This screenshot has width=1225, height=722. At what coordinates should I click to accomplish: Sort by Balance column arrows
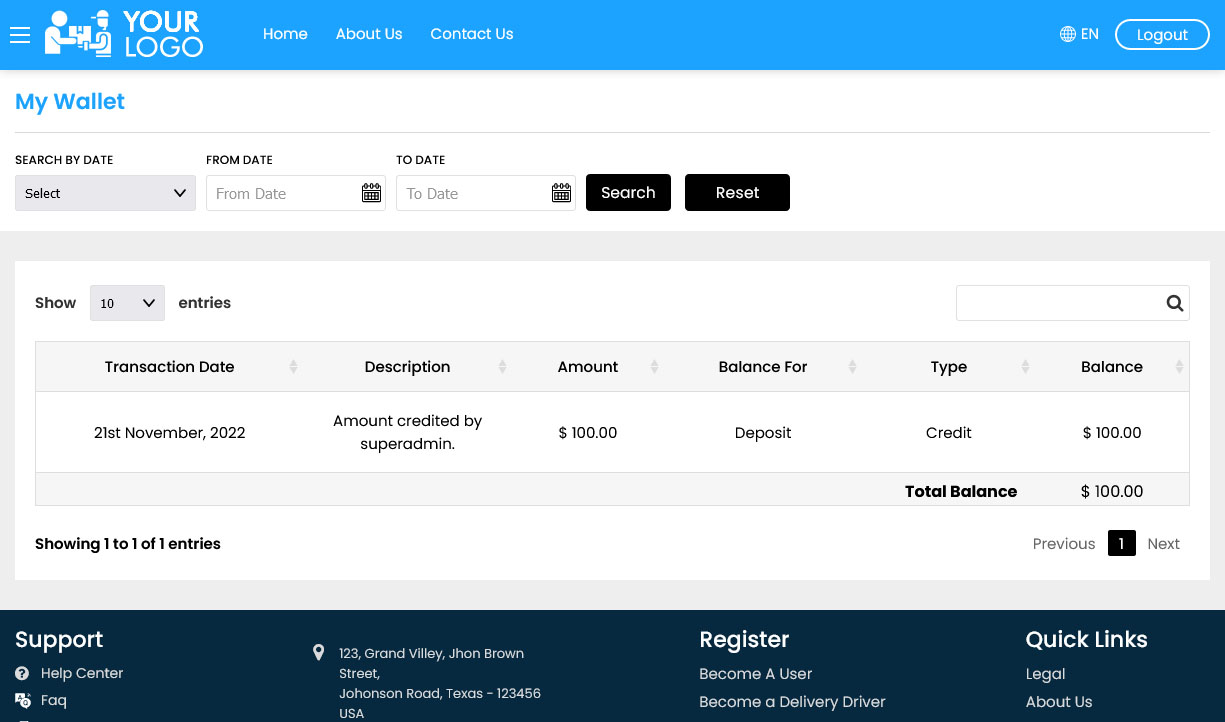[1180, 367]
